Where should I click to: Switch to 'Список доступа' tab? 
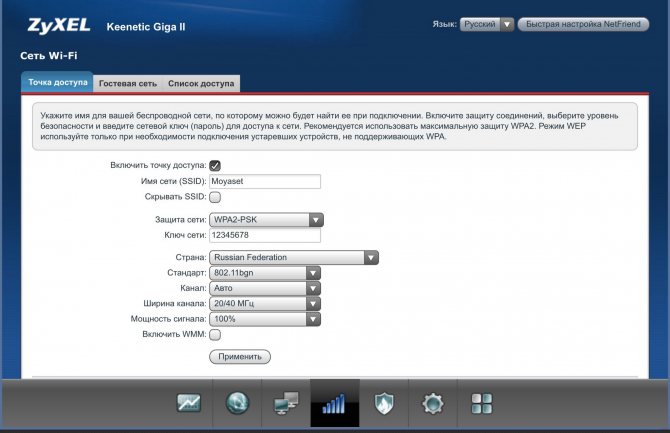[x=201, y=83]
